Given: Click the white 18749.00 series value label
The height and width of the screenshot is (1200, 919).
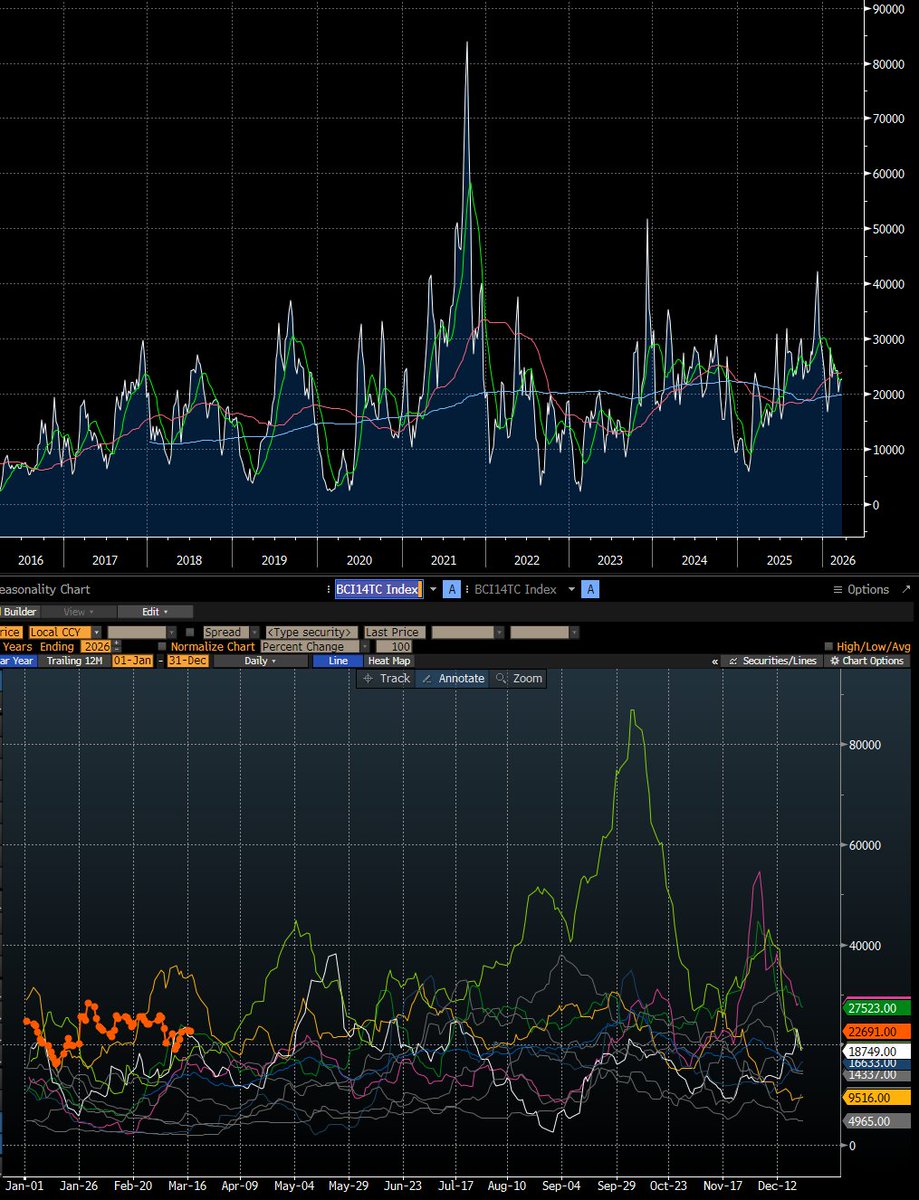Looking at the screenshot, I should pos(877,1052).
